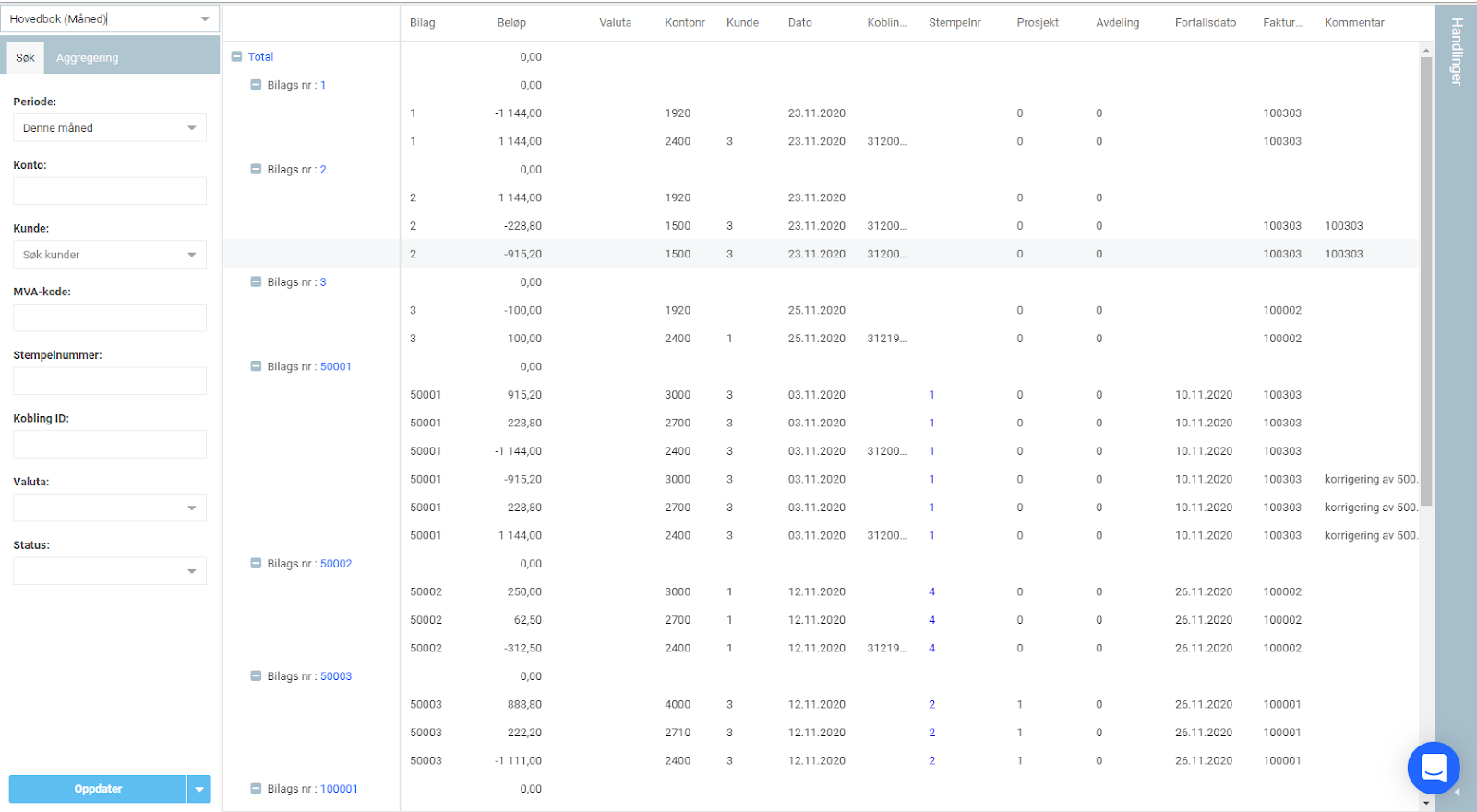This screenshot has width=1477, height=812.
Task: Collapse the Bilags nr 50003 group
Action: [256, 676]
